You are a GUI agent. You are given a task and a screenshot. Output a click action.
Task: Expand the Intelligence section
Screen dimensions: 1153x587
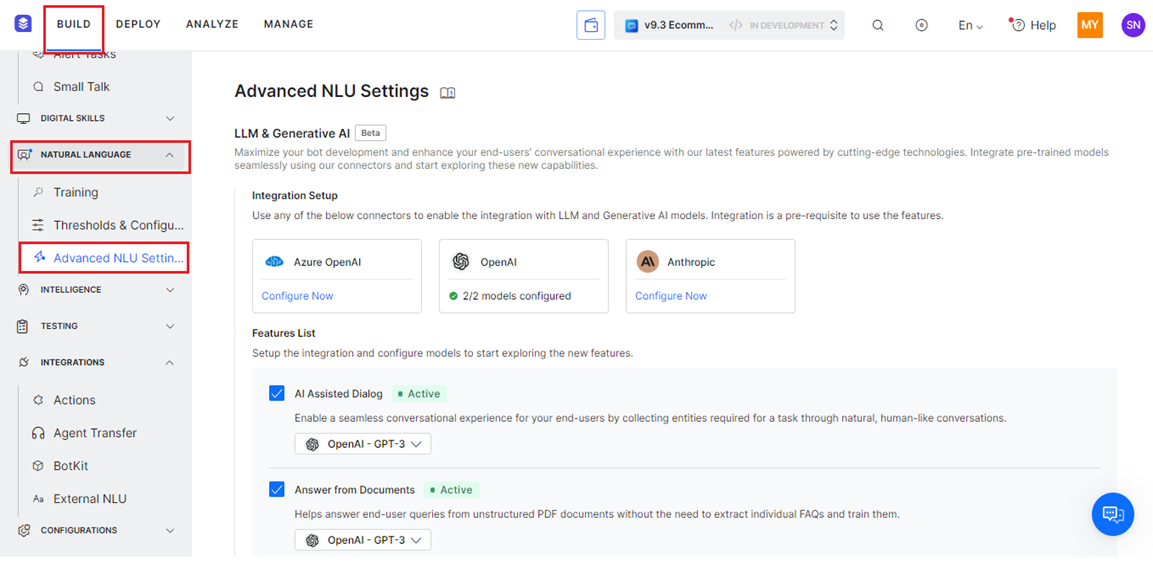click(170, 289)
